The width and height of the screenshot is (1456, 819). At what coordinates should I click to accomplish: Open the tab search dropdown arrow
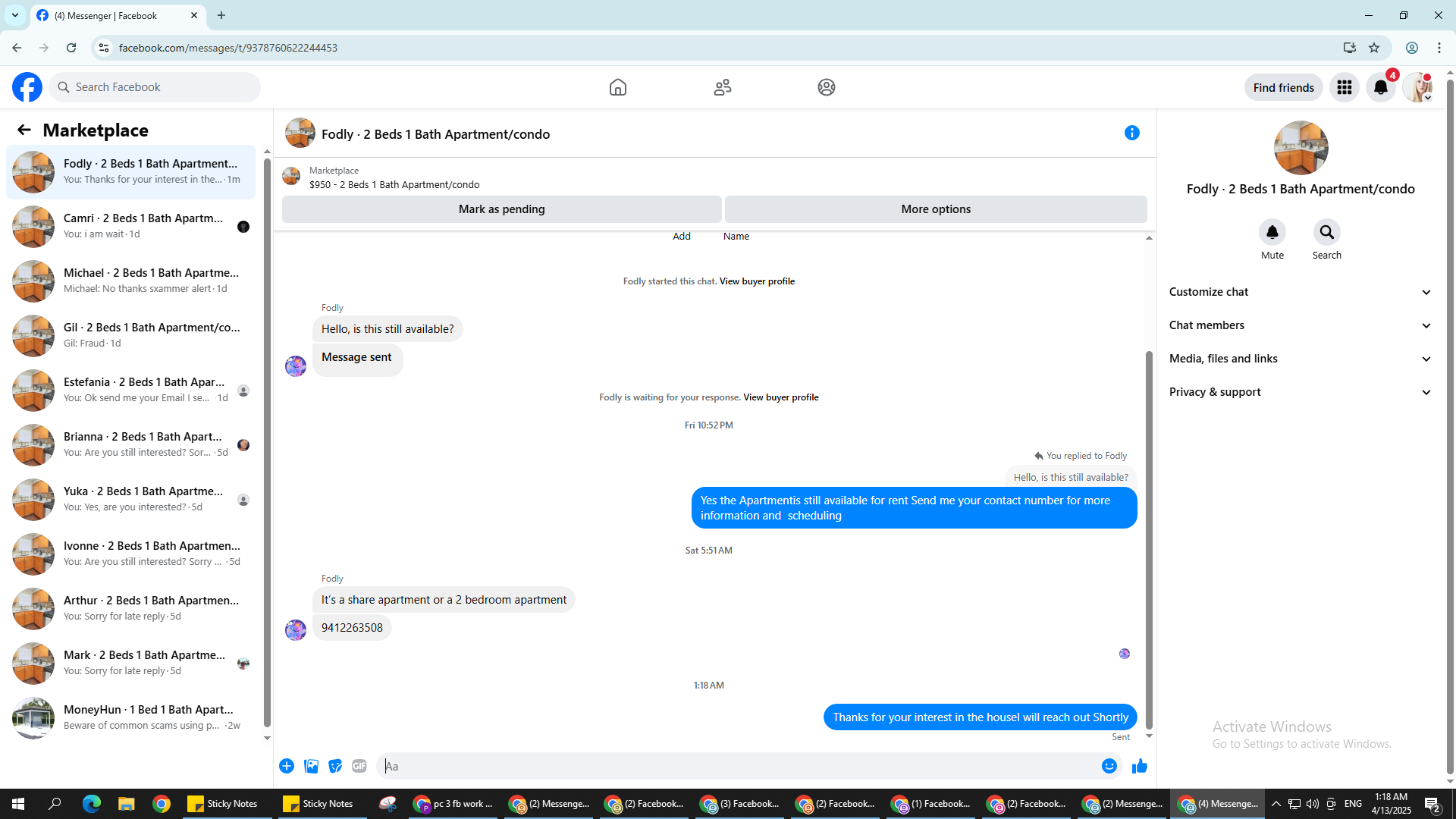point(15,15)
